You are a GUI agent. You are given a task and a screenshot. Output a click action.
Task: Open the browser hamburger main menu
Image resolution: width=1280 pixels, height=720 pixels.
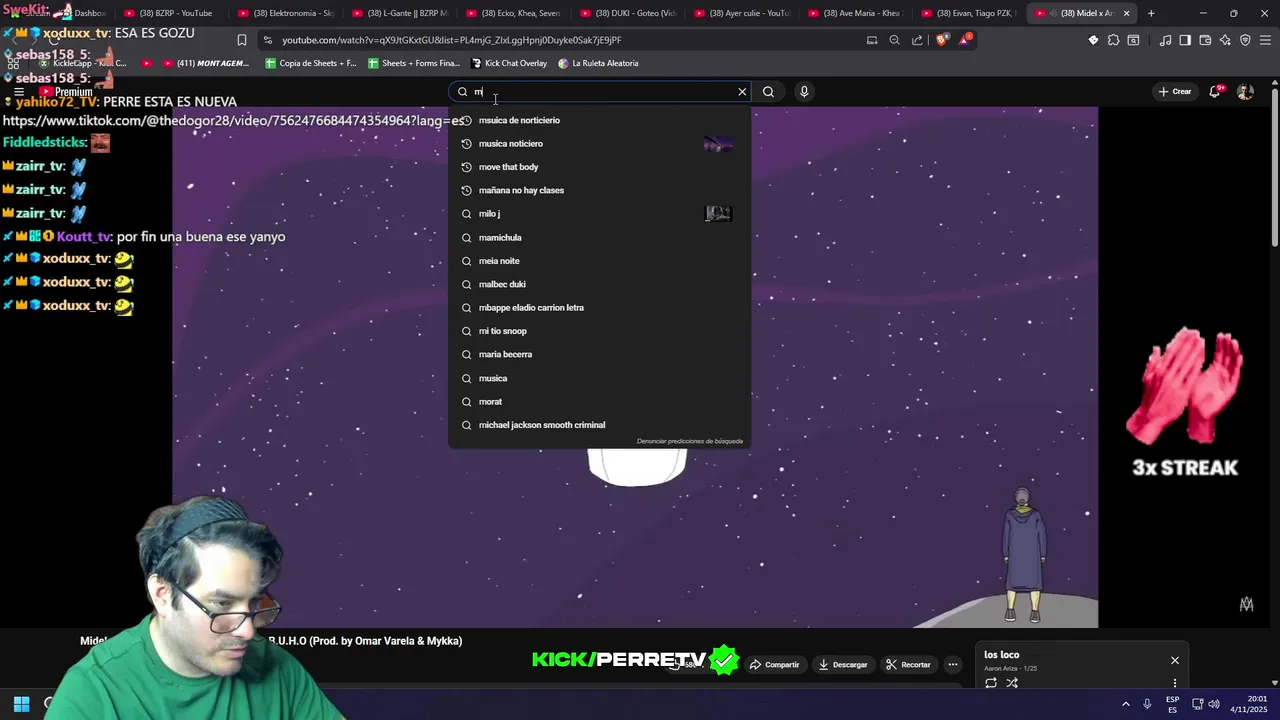click(1265, 40)
